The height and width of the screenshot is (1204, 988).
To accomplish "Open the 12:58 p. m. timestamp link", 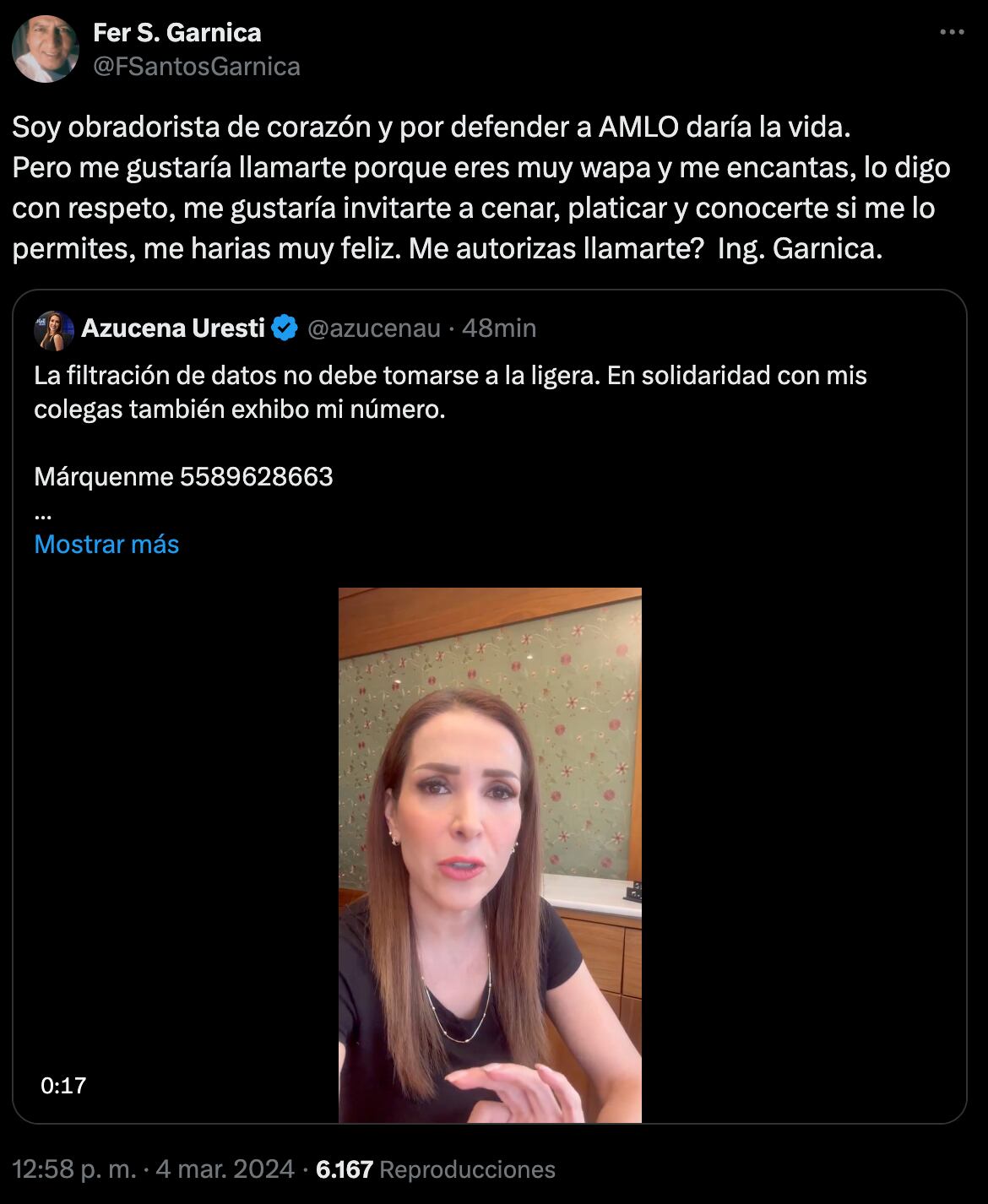I will point(73,1169).
